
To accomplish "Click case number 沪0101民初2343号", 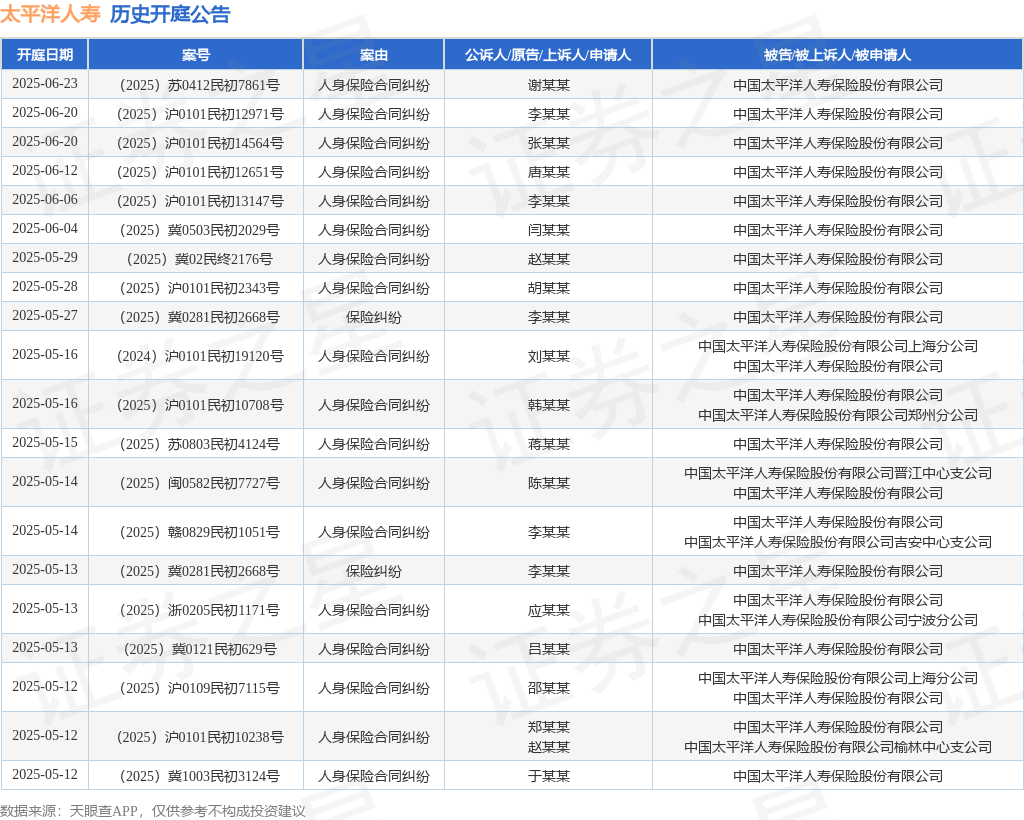I will 199,288.
